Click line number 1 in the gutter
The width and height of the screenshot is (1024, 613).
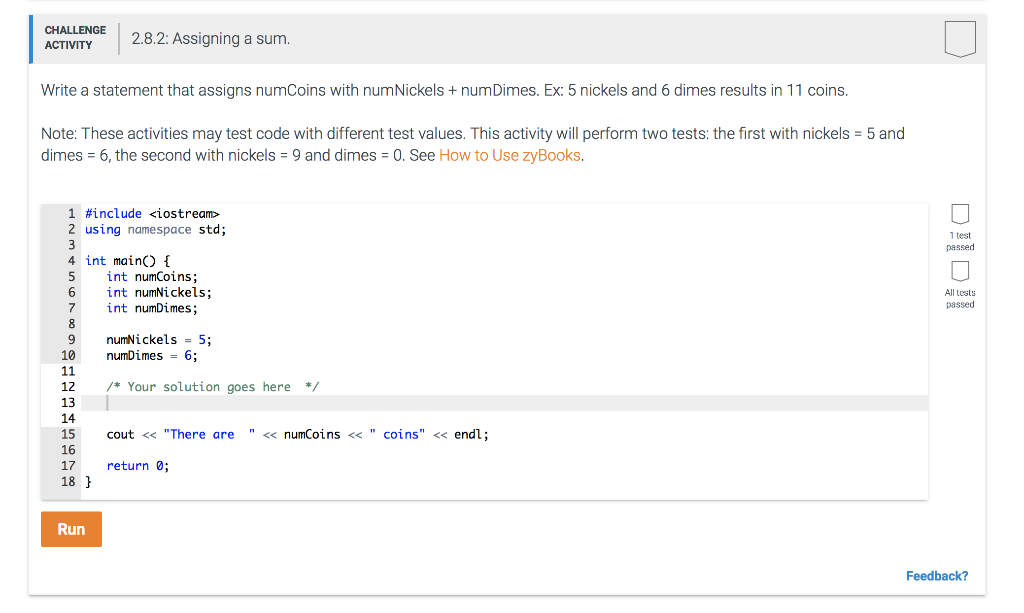click(x=71, y=213)
